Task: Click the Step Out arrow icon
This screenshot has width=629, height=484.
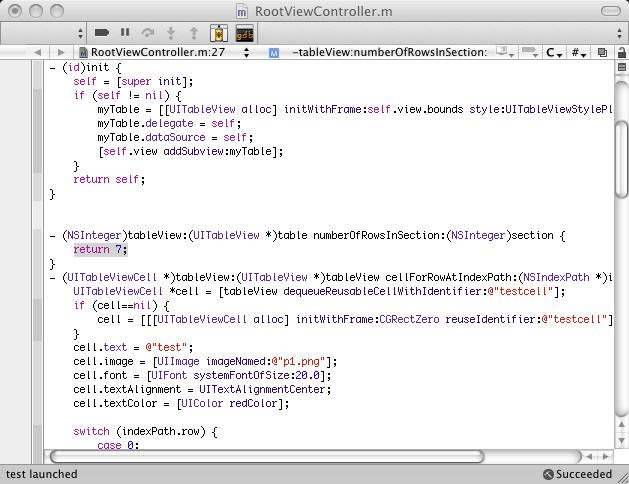Action: [x=194, y=33]
